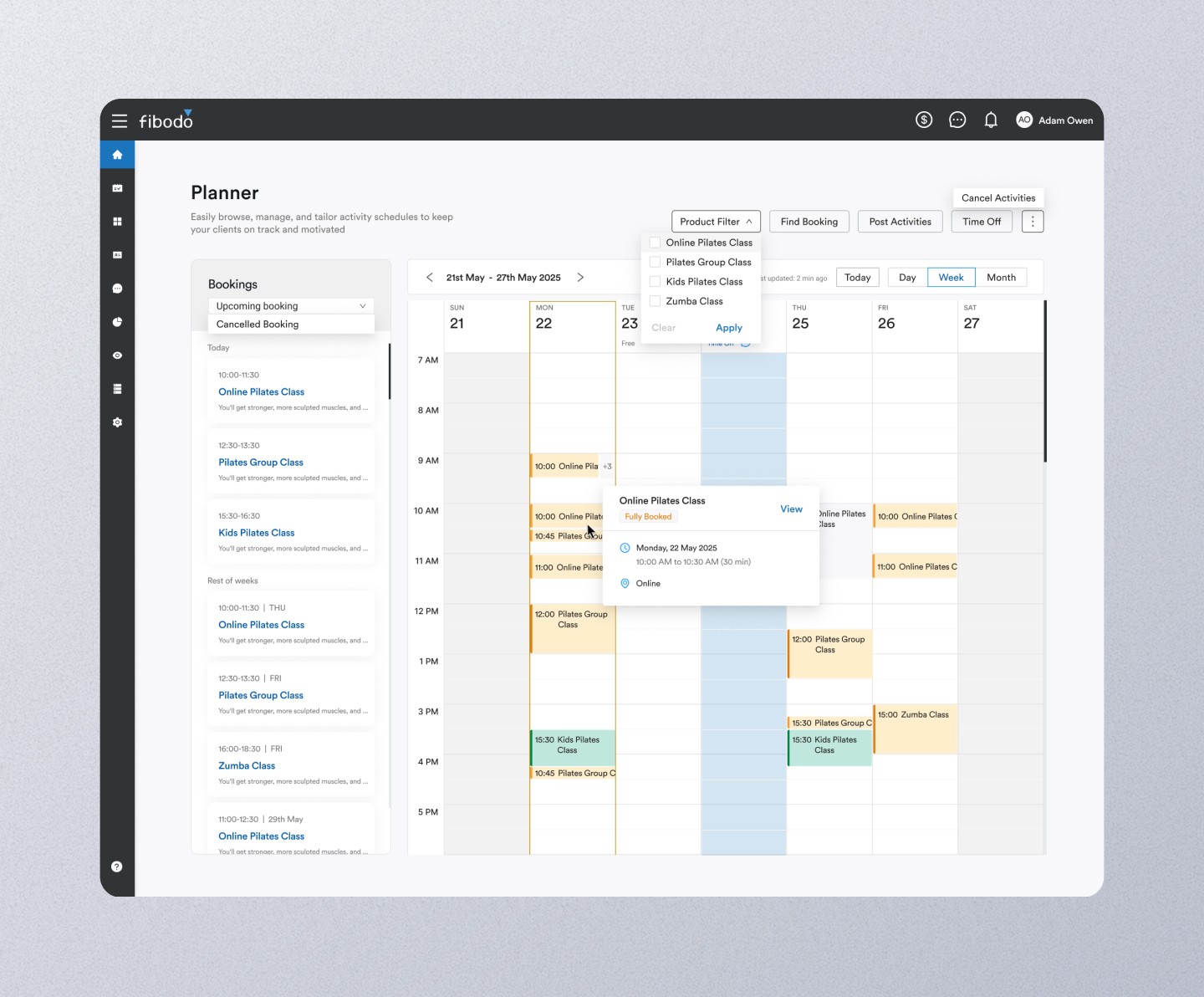Screen dimensions: 1204x997
Task: Open the chat messages icon
Action: click(957, 120)
